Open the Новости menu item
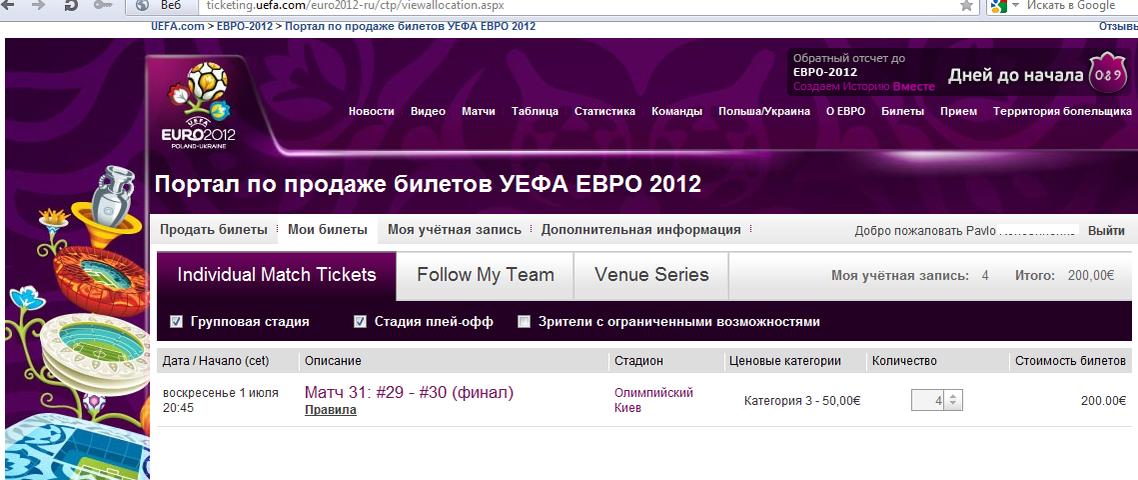1138x480 pixels. point(371,111)
